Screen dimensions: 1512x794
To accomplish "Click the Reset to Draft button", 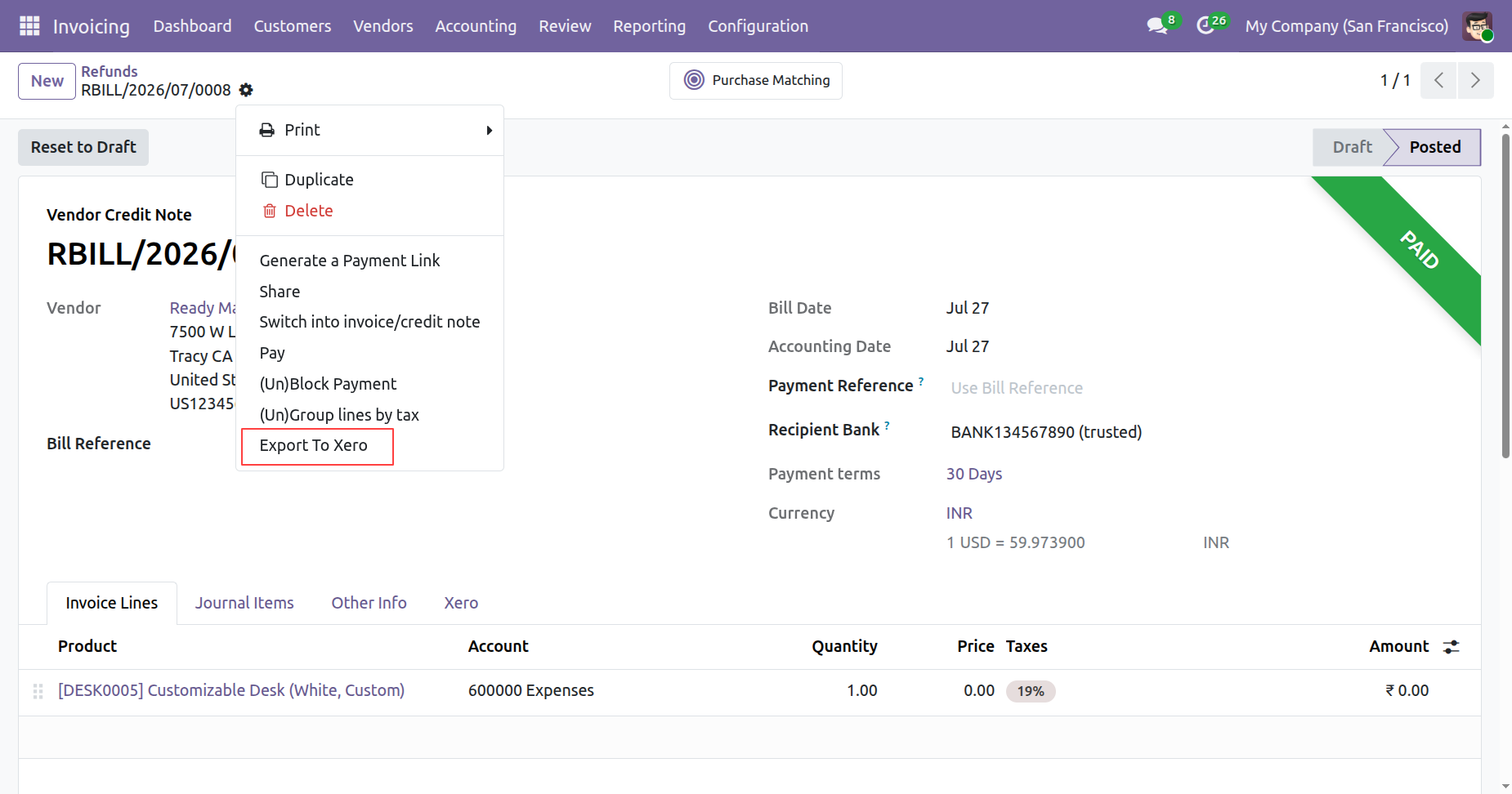I will 83,147.
